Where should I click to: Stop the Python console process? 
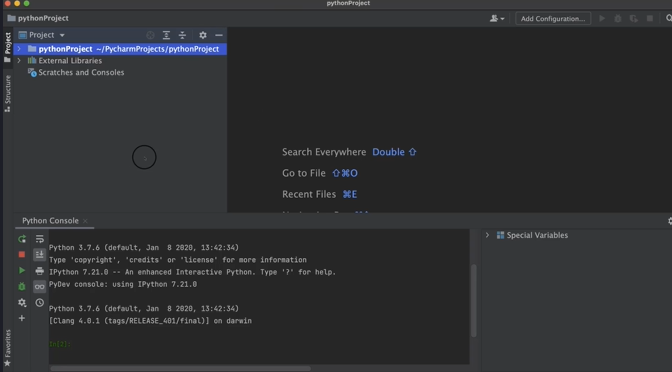coord(22,255)
